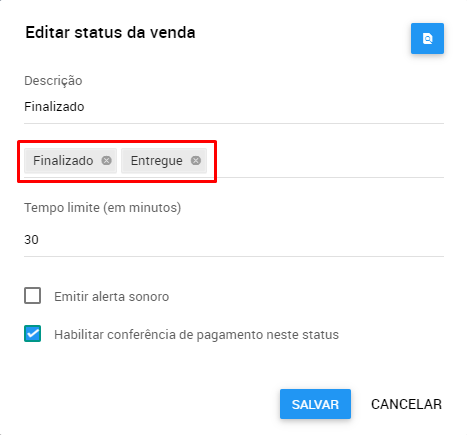Viewport: 467px width, 435px height.
Task: Remove the Finalizado chip with its x
Action: click(106, 161)
